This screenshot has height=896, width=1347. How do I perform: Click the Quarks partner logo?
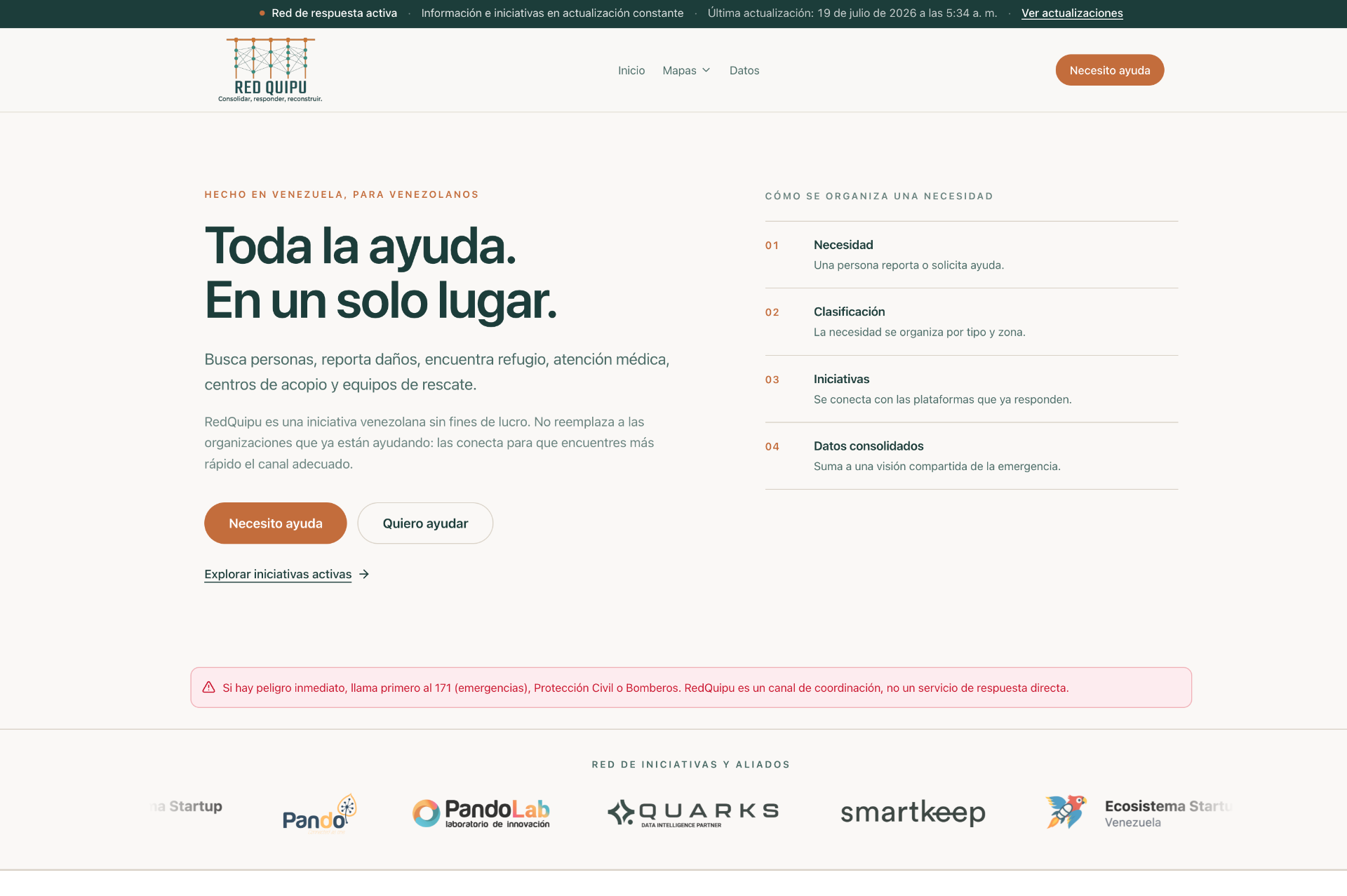click(693, 813)
